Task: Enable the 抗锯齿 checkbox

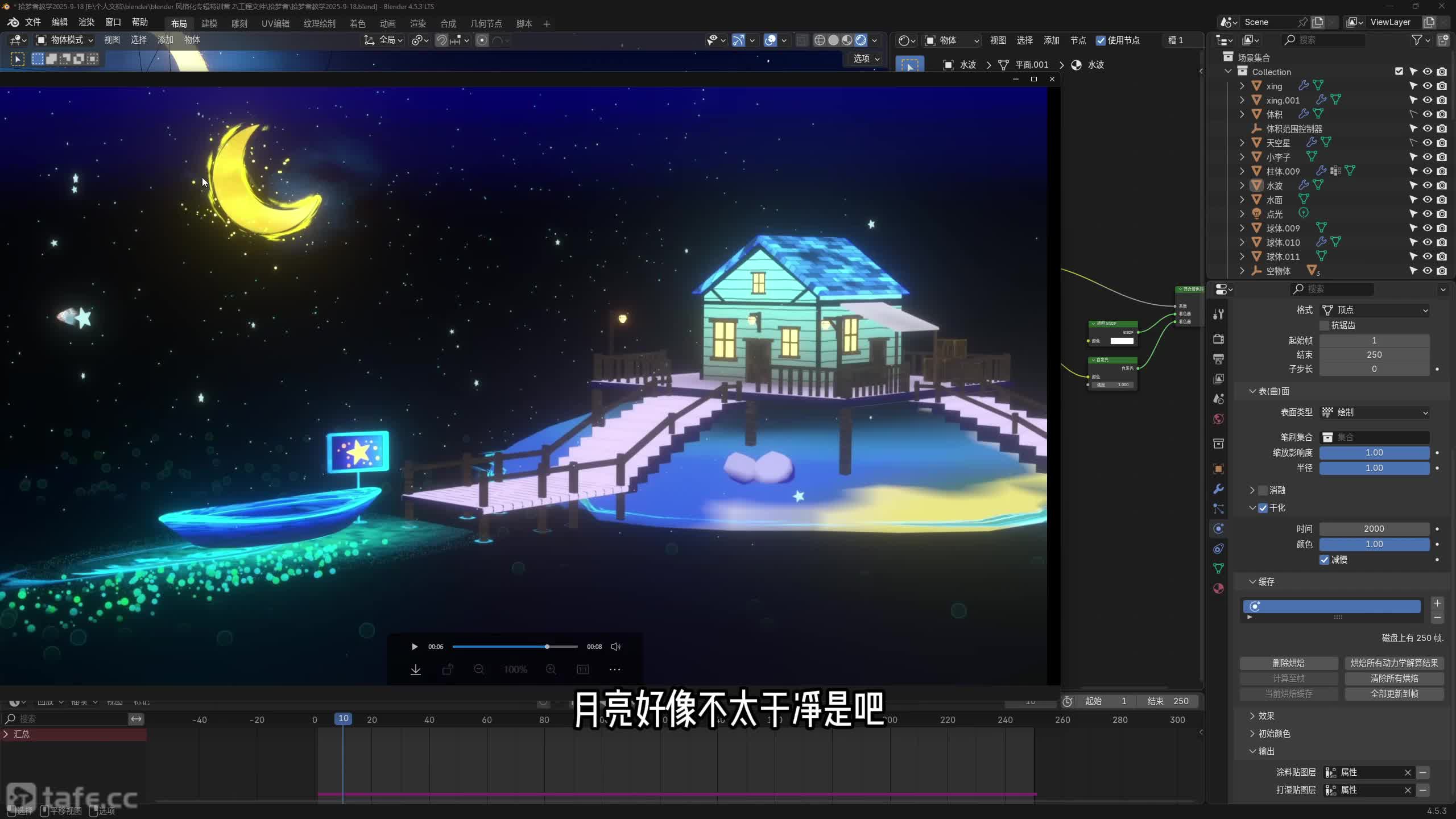Action: (x=1325, y=325)
